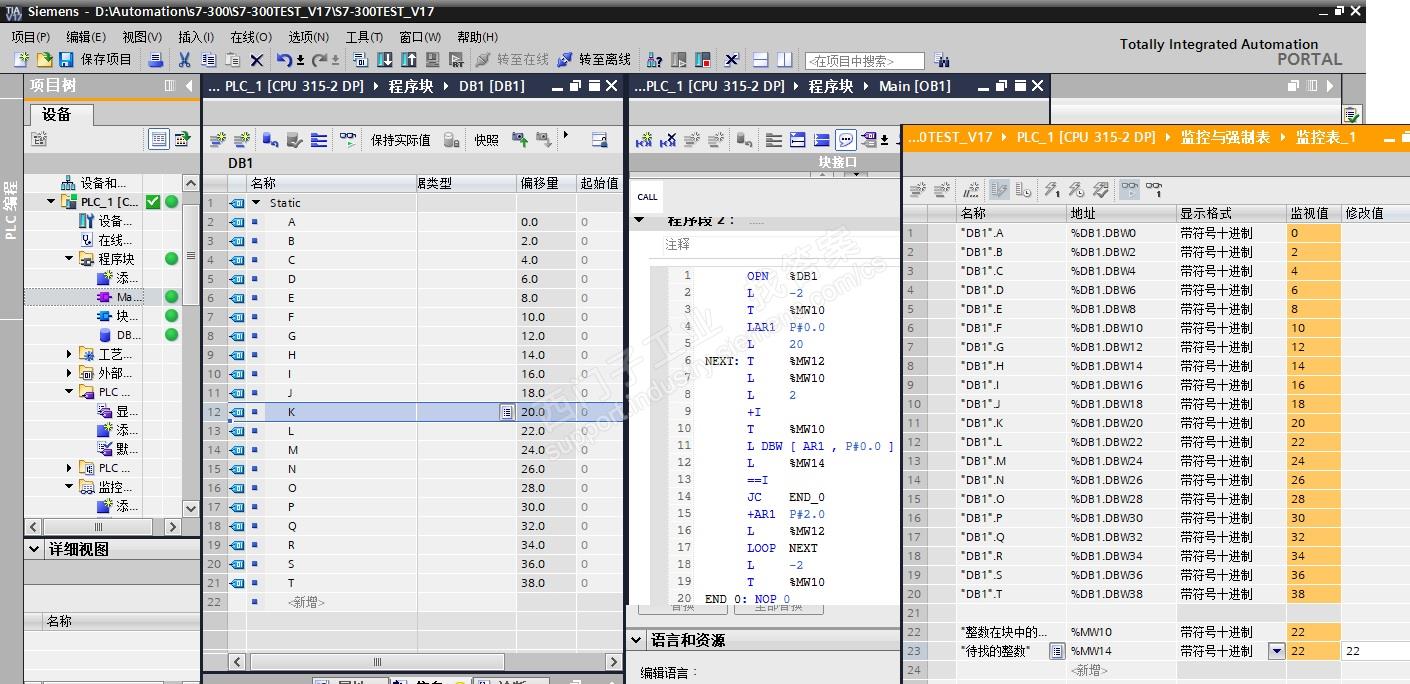
Task: Click the Cut scissors icon
Action: (x=184, y=60)
